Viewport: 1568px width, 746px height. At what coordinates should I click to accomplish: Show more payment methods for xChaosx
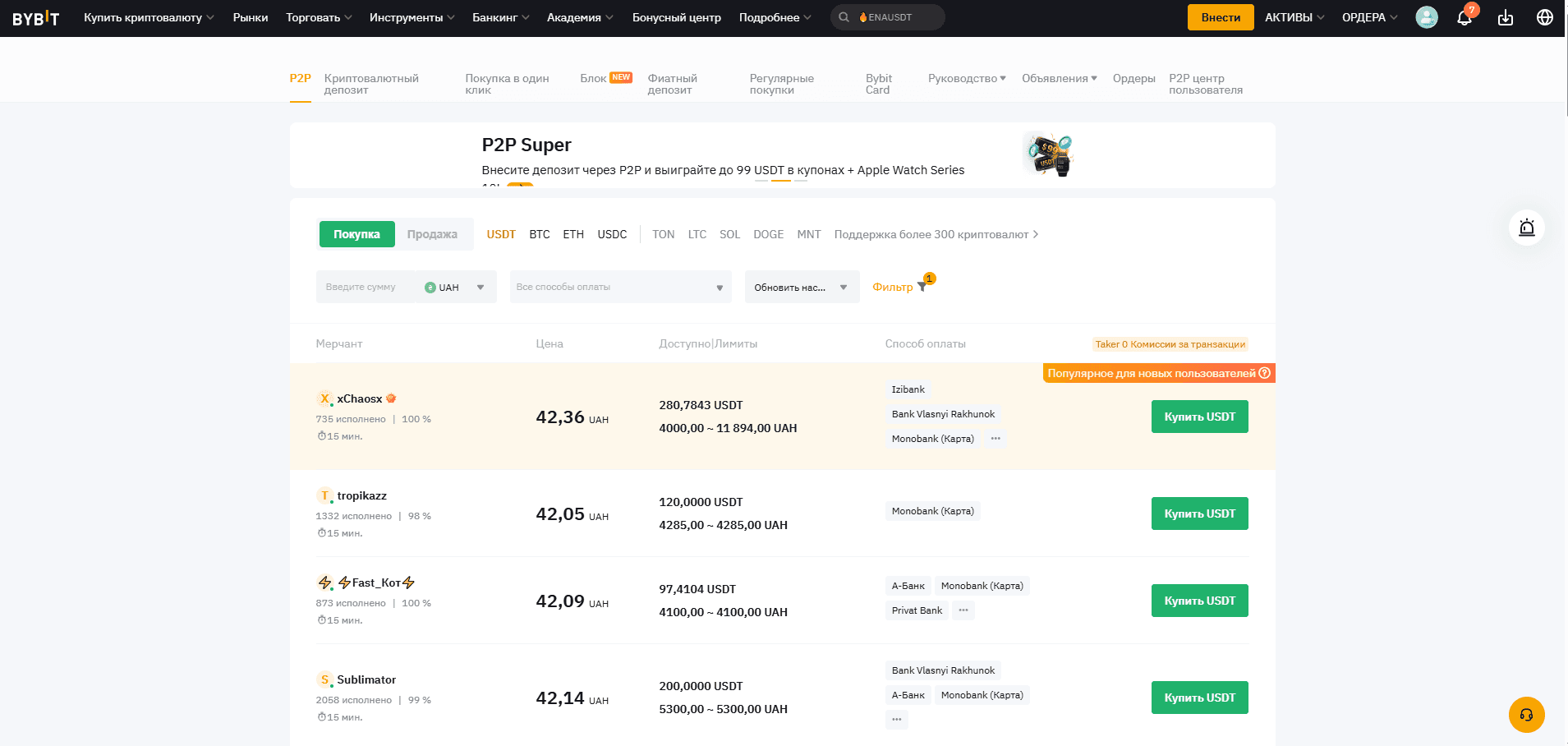[996, 439]
